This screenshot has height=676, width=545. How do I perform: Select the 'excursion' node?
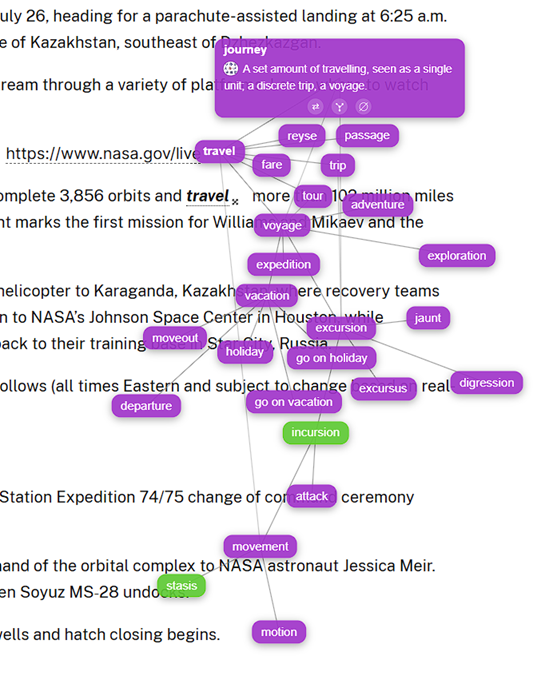(x=341, y=328)
